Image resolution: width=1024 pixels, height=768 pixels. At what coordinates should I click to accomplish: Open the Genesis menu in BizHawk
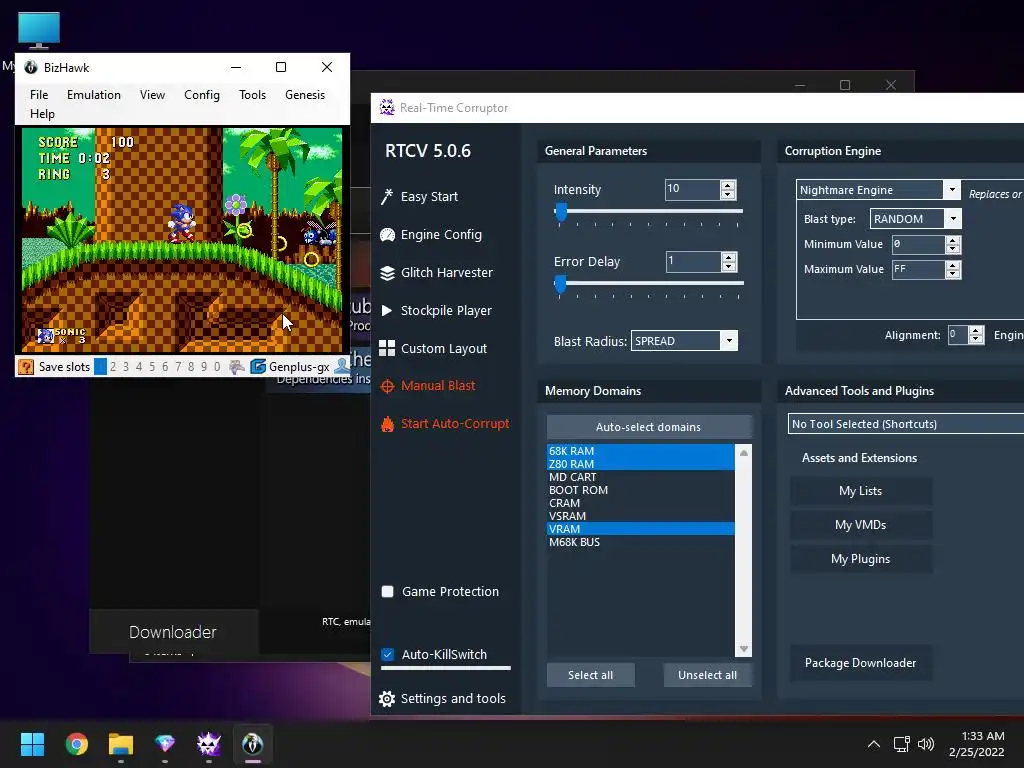click(305, 95)
